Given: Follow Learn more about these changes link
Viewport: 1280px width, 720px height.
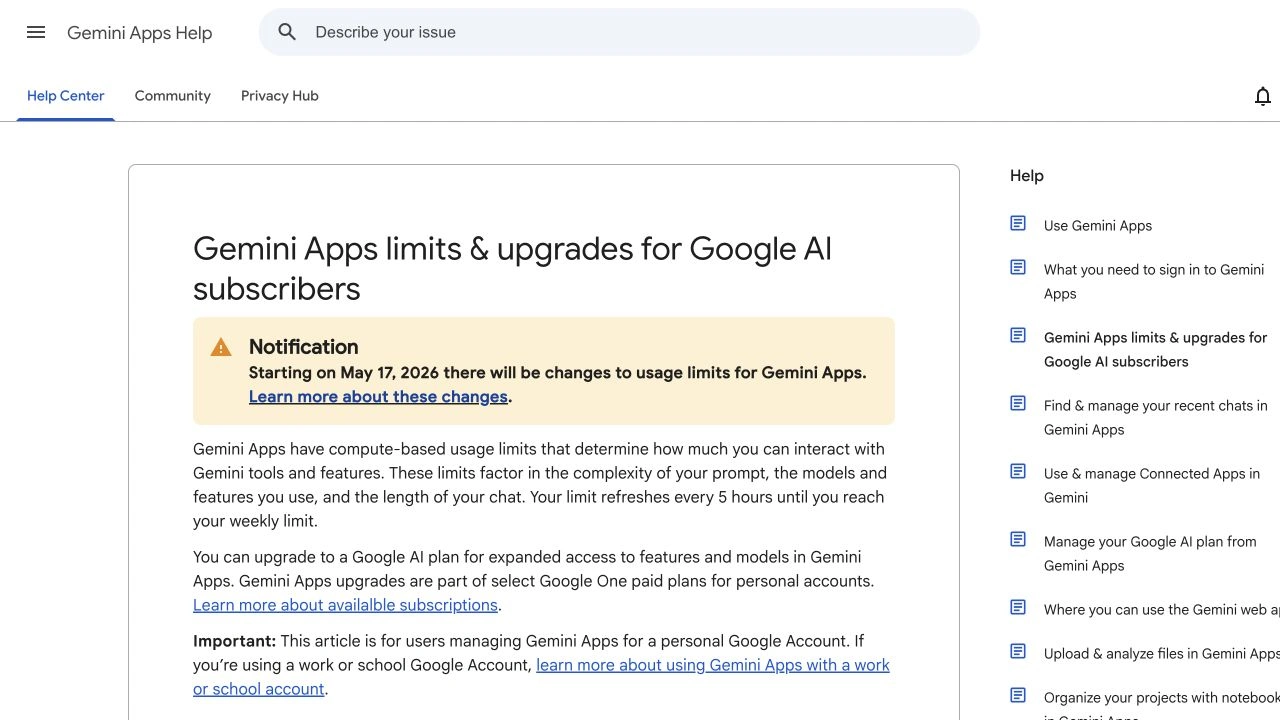Looking at the screenshot, I should pyautogui.click(x=378, y=397).
